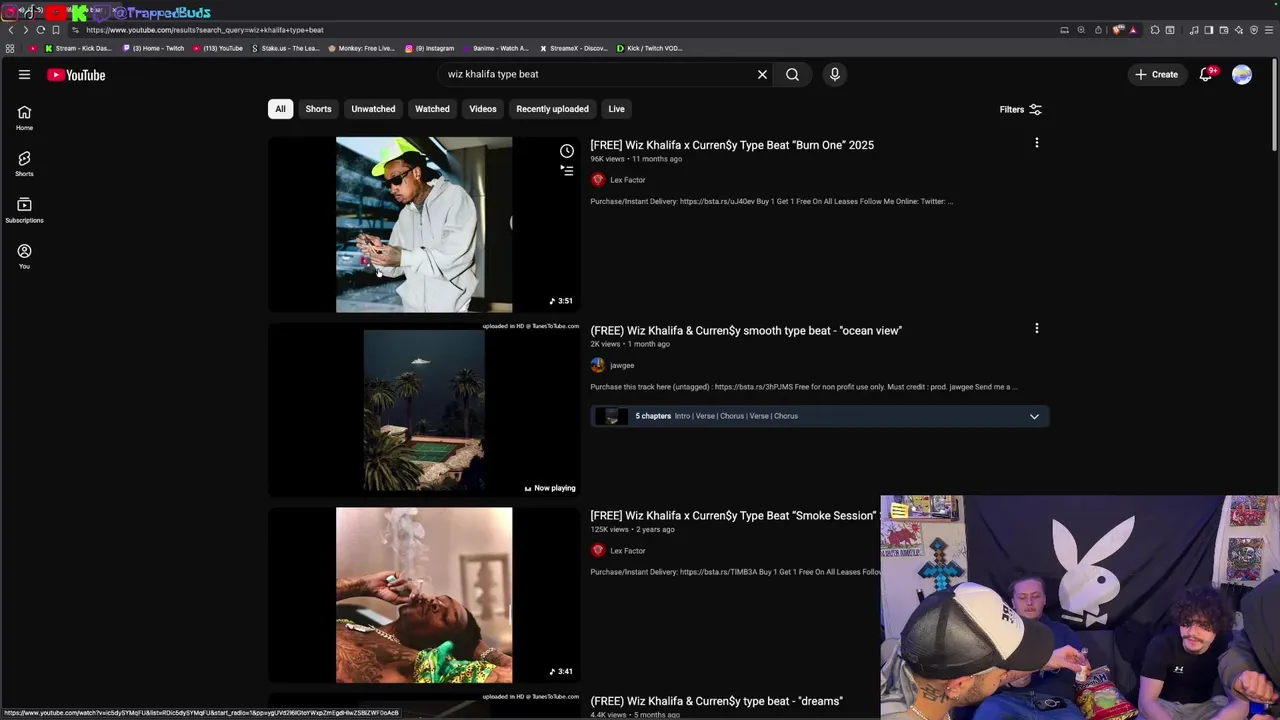
Task: Open the account avatar menu
Action: [x=1242, y=74]
